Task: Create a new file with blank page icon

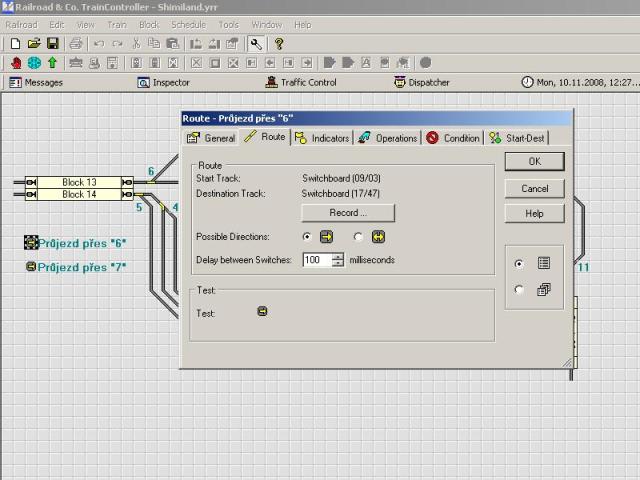Action: [15, 44]
